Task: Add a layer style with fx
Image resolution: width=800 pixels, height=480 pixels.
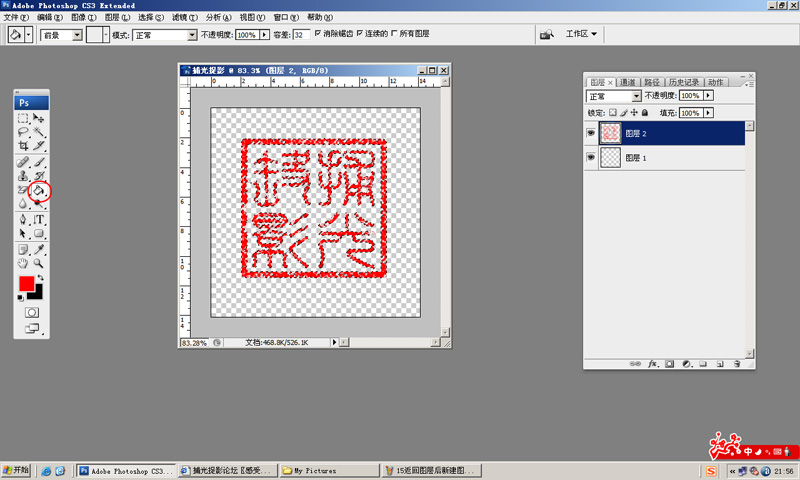Action: coord(653,364)
